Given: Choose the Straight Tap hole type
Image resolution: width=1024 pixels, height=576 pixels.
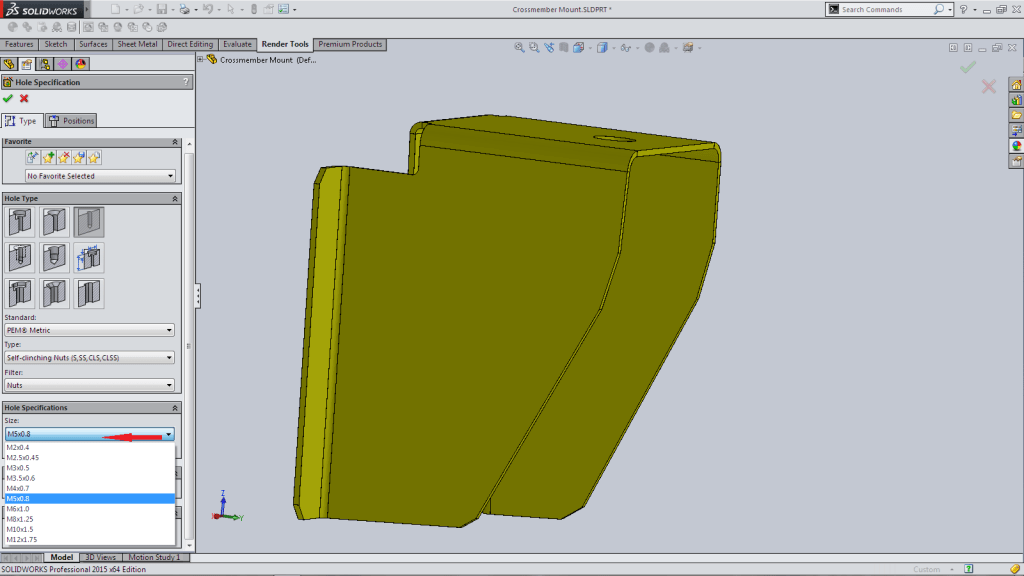Looking at the screenshot, I should pyautogui.click(x=20, y=257).
